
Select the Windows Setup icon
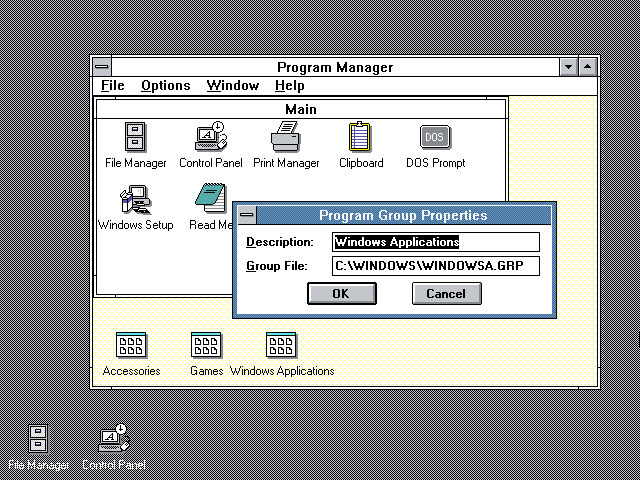click(136, 200)
